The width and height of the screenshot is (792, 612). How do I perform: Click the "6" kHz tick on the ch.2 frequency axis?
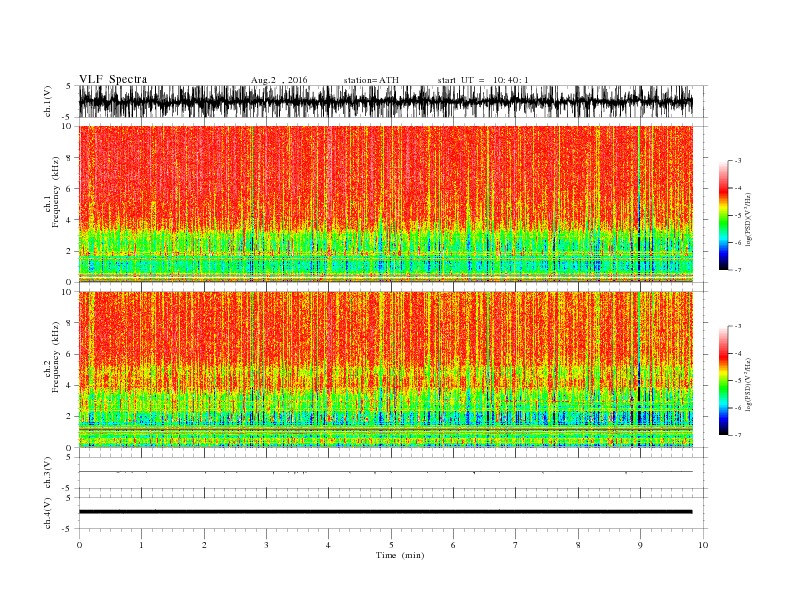70,354
